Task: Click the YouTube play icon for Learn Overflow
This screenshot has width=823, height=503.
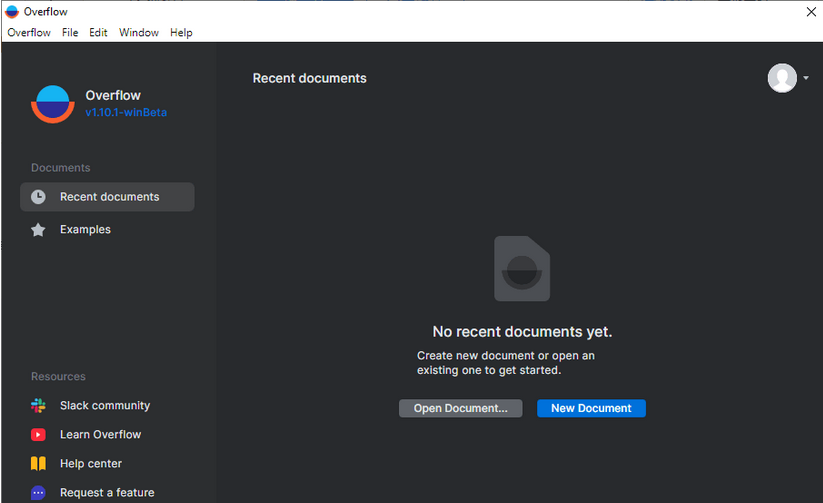Action: point(38,435)
